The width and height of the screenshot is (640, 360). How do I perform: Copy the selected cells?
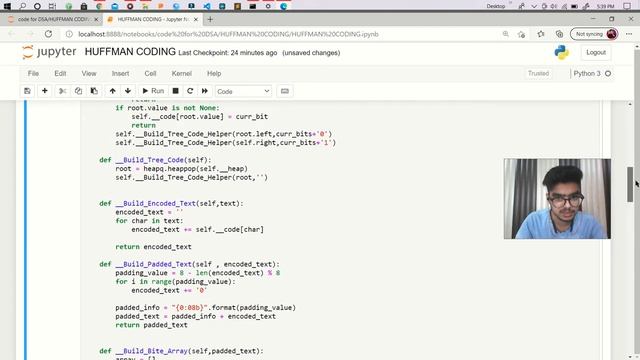pyautogui.click(x=78, y=91)
